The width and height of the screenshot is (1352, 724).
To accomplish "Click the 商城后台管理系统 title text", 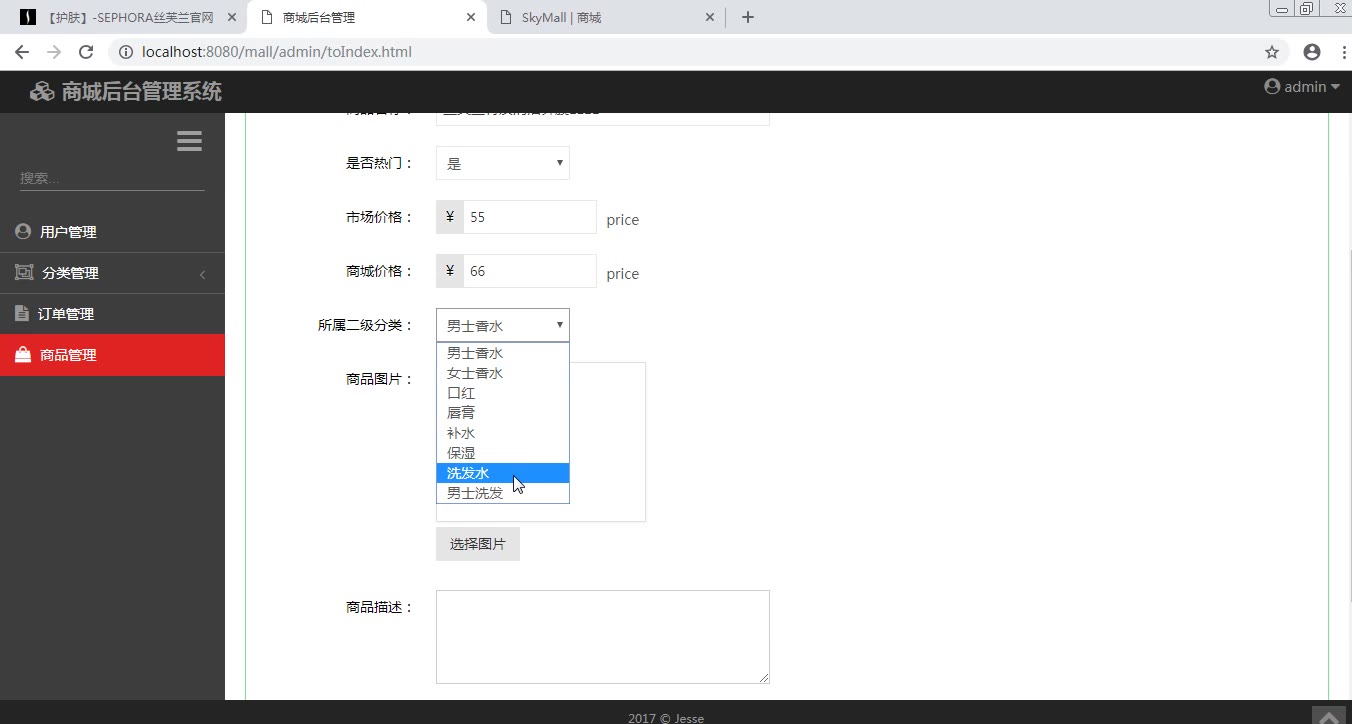I will click(x=142, y=92).
